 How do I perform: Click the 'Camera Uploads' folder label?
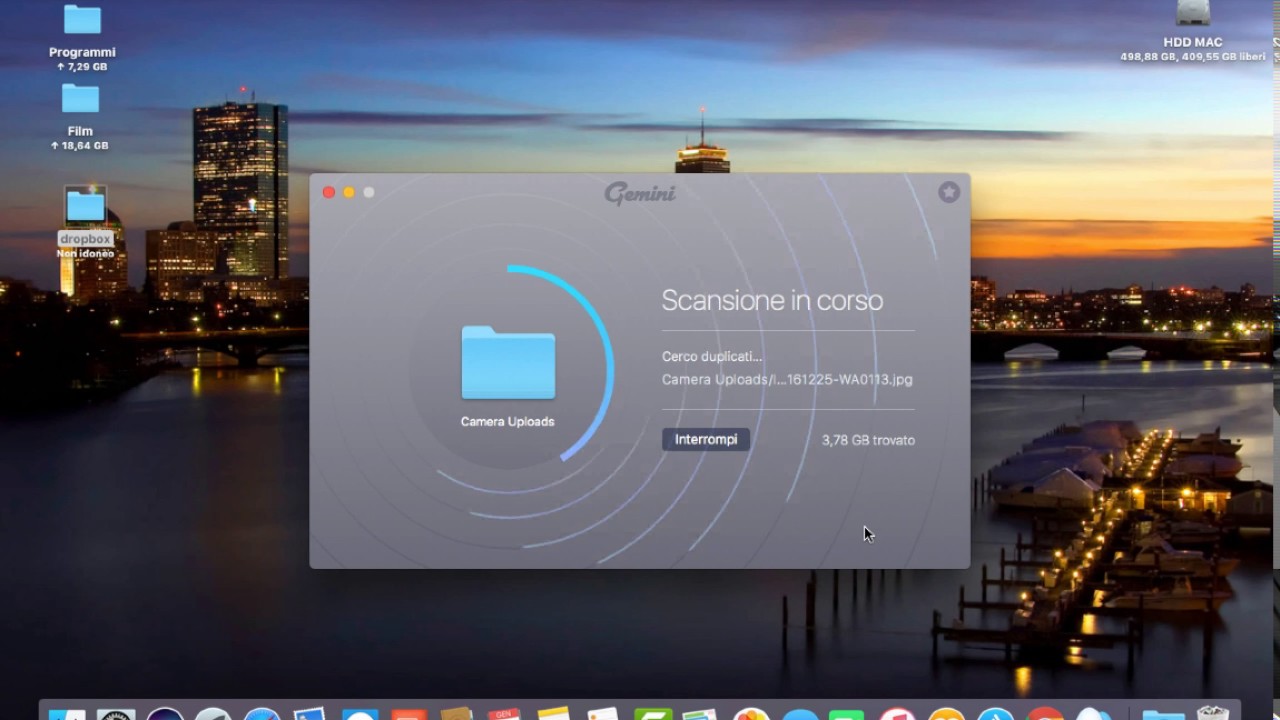(x=508, y=422)
